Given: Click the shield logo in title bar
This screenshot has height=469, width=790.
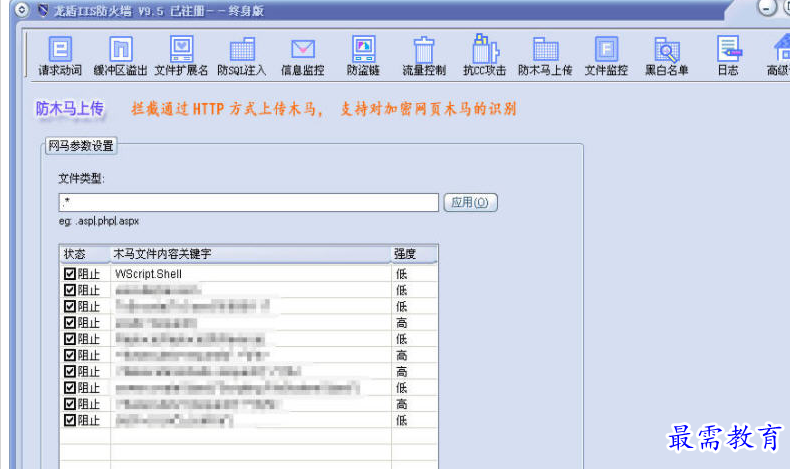Looking at the screenshot, I should (x=43, y=10).
